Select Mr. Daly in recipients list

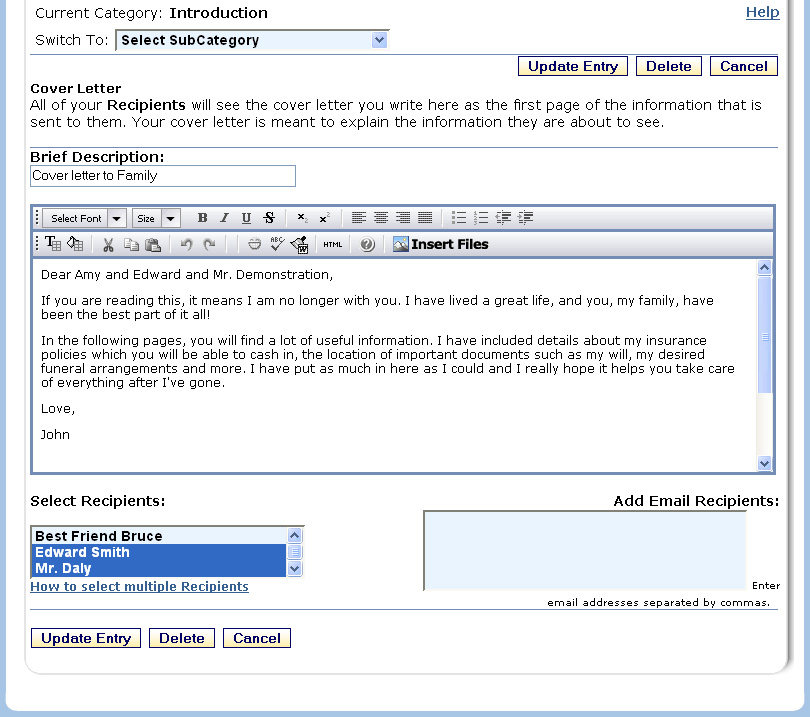click(159, 568)
